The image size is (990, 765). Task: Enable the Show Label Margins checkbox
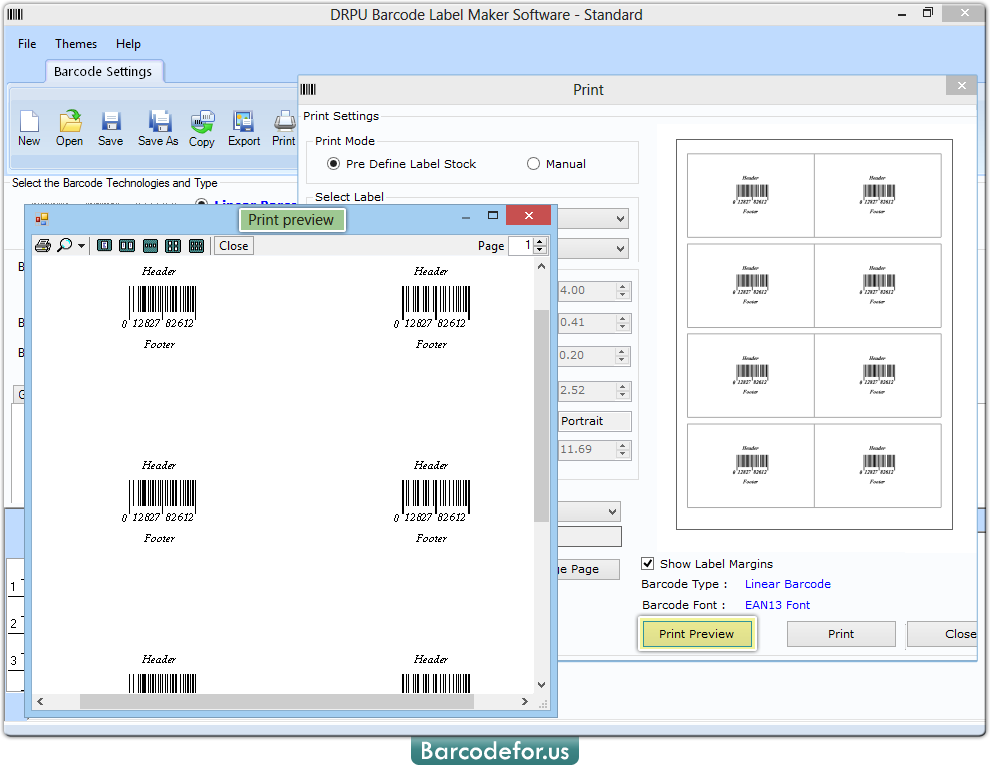[x=649, y=563]
